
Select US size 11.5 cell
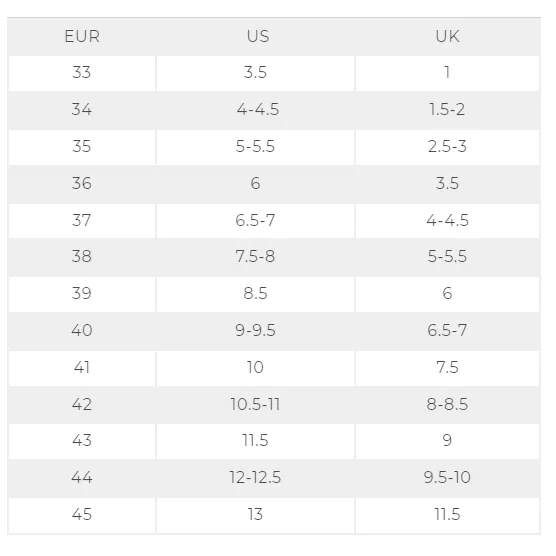(255, 441)
